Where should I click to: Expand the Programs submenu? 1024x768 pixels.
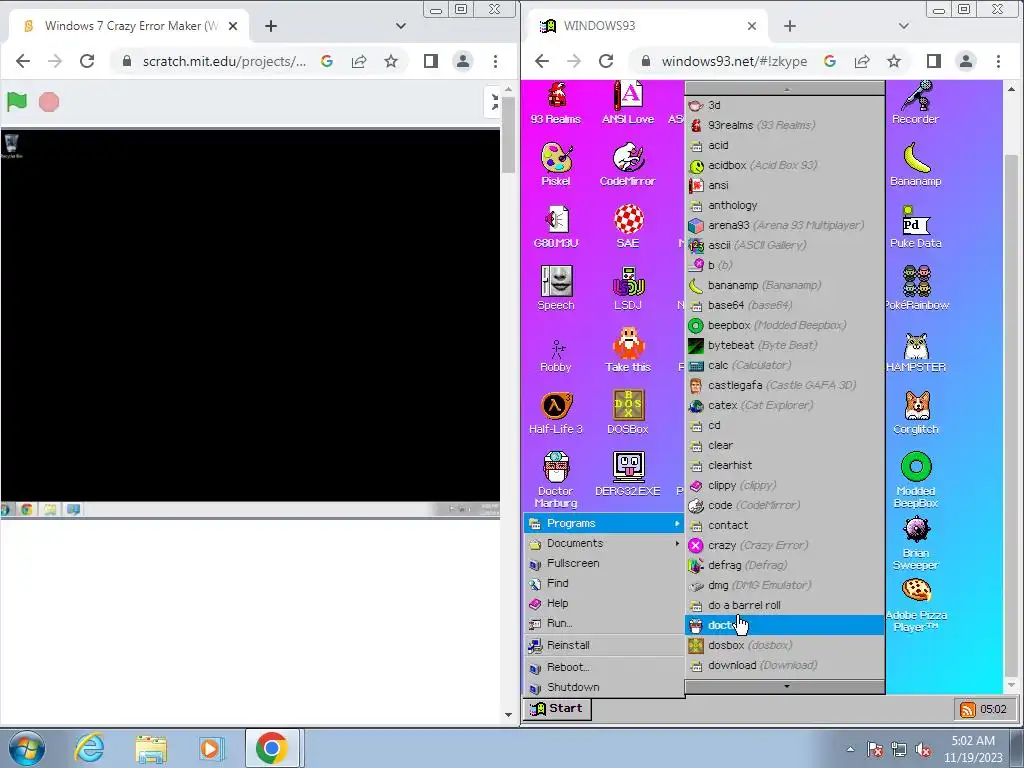[604, 523]
